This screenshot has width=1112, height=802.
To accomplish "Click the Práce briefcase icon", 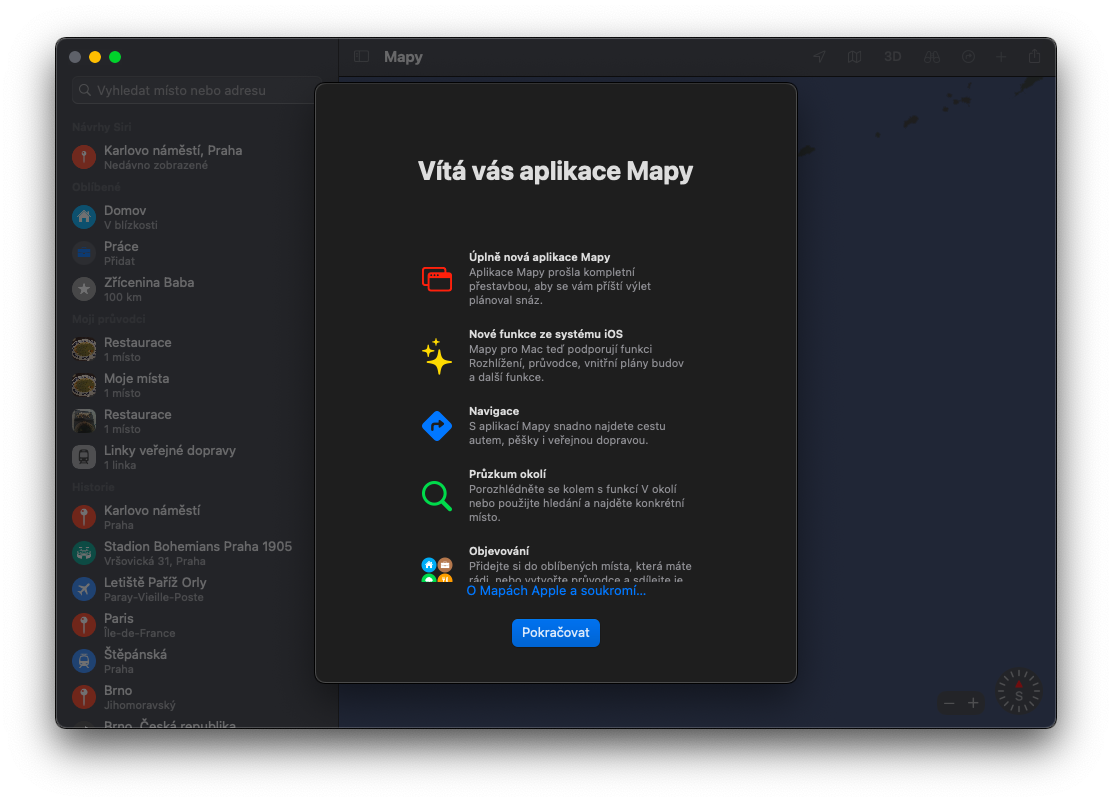I will point(84,253).
